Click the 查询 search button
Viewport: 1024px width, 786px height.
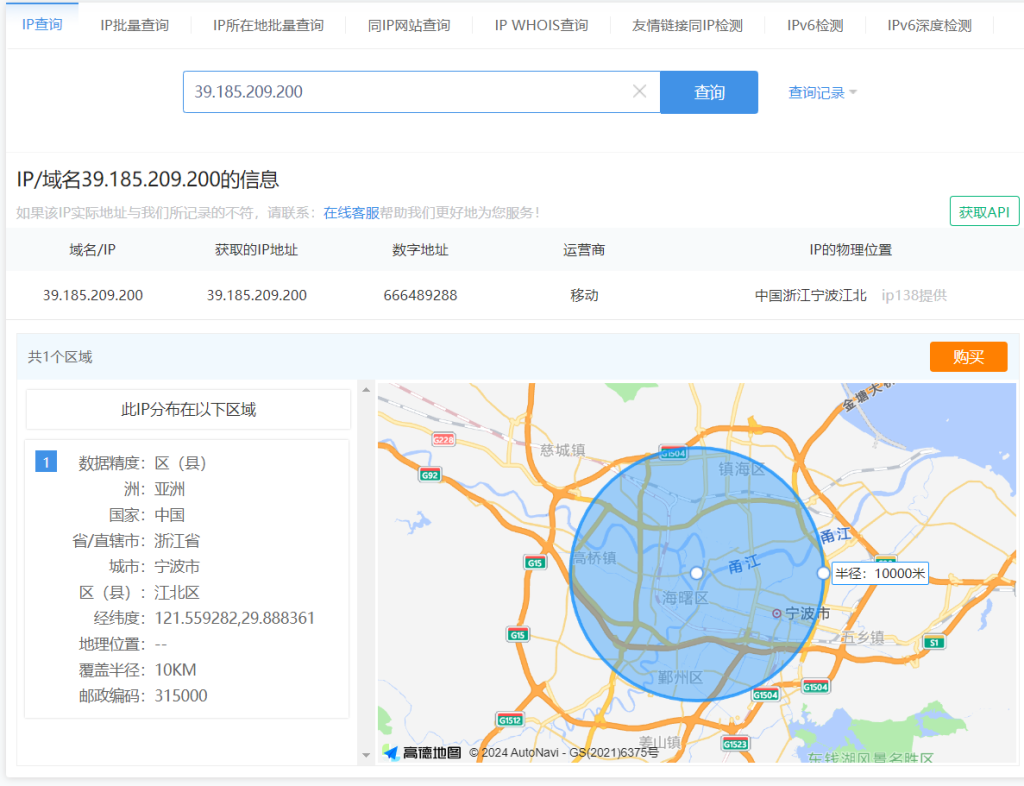[x=709, y=92]
